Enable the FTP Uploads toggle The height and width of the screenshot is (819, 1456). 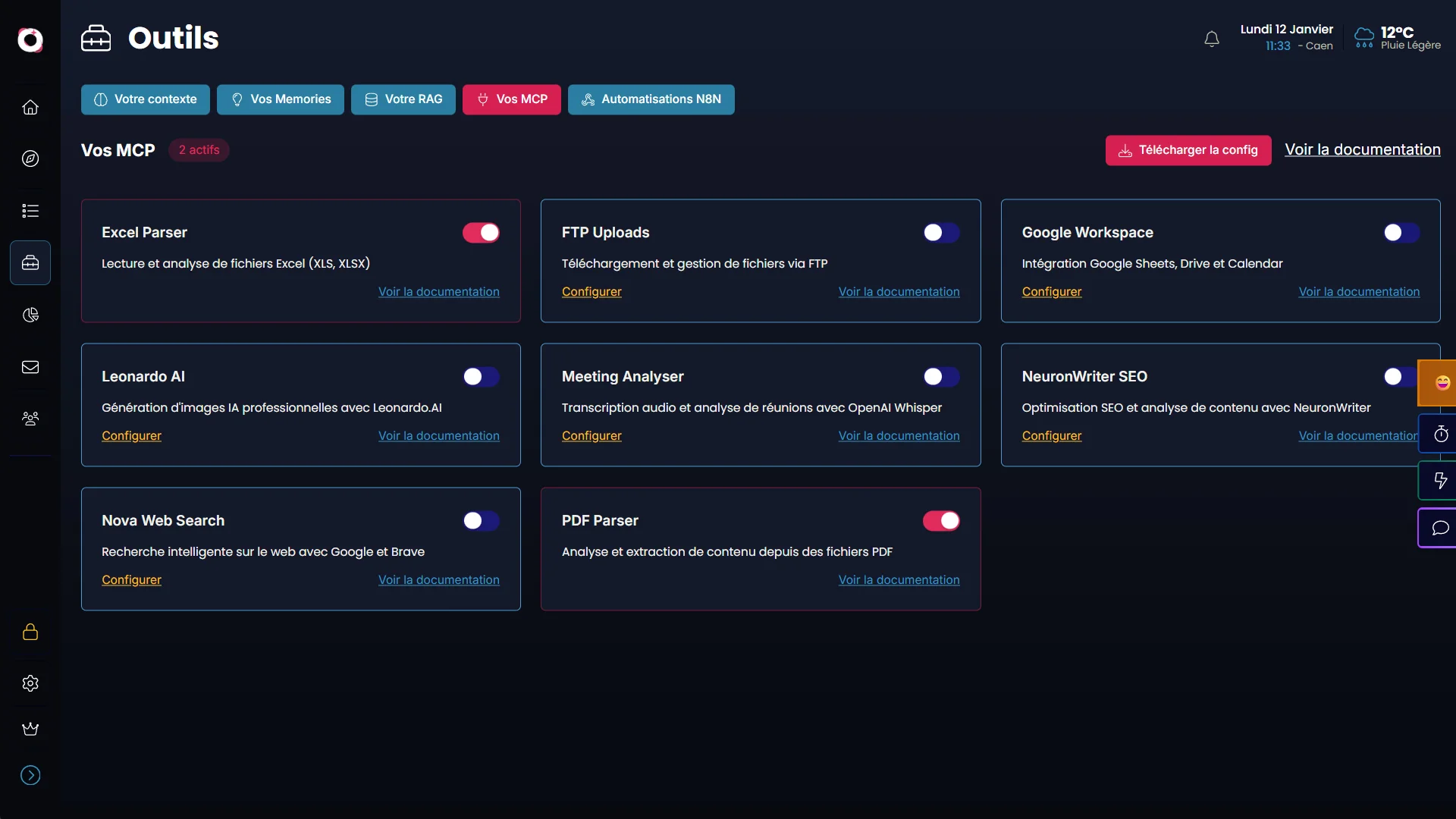click(x=941, y=233)
